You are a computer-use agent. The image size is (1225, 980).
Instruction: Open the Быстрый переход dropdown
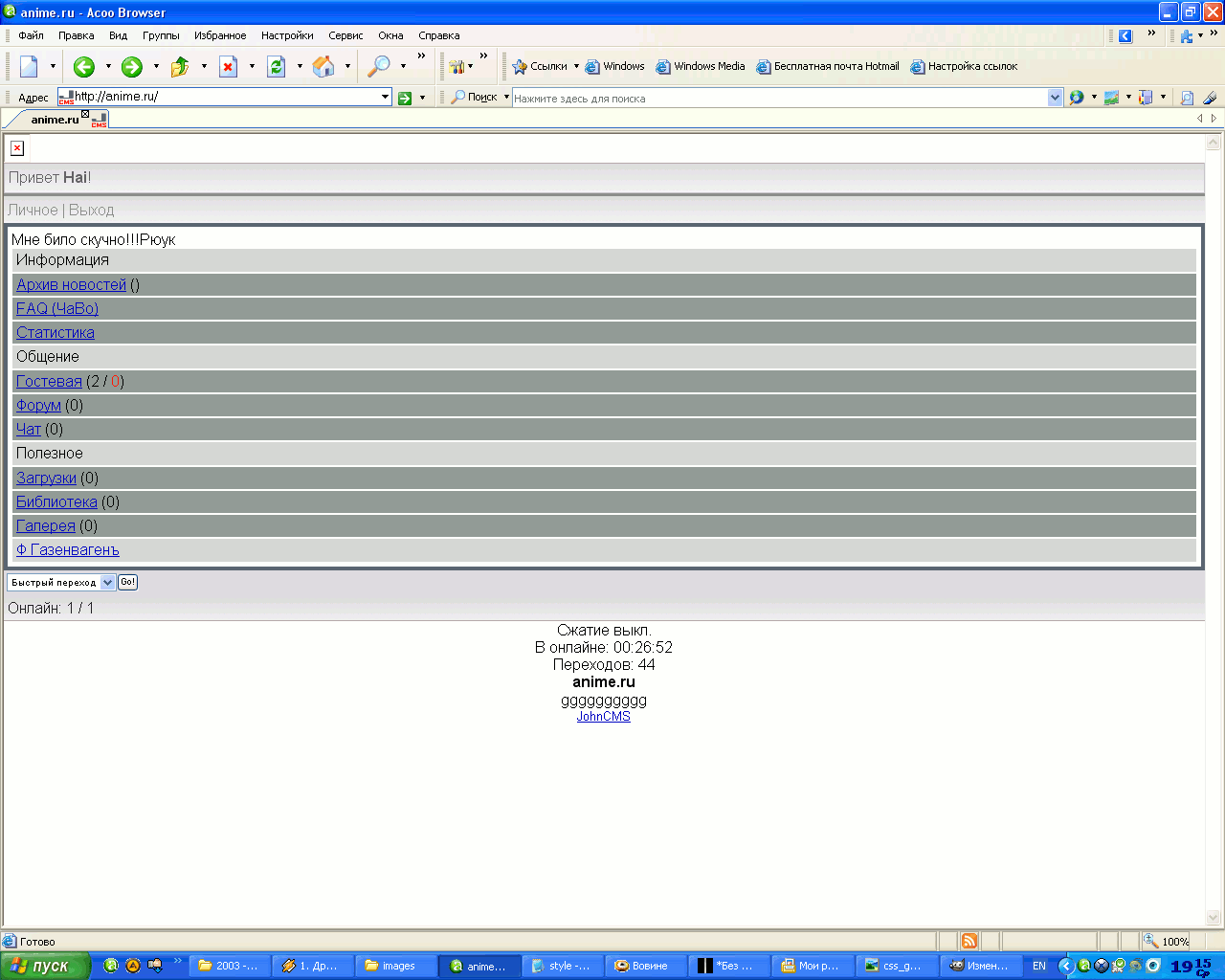point(107,582)
